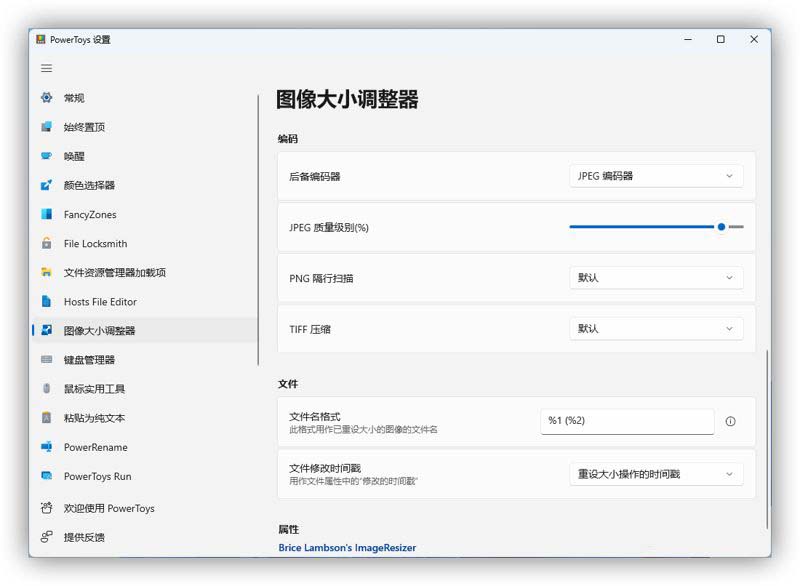This screenshot has height=586, width=800.
Task: Click the 常规 gear icon in sidebar
Action: click(46, 98)
